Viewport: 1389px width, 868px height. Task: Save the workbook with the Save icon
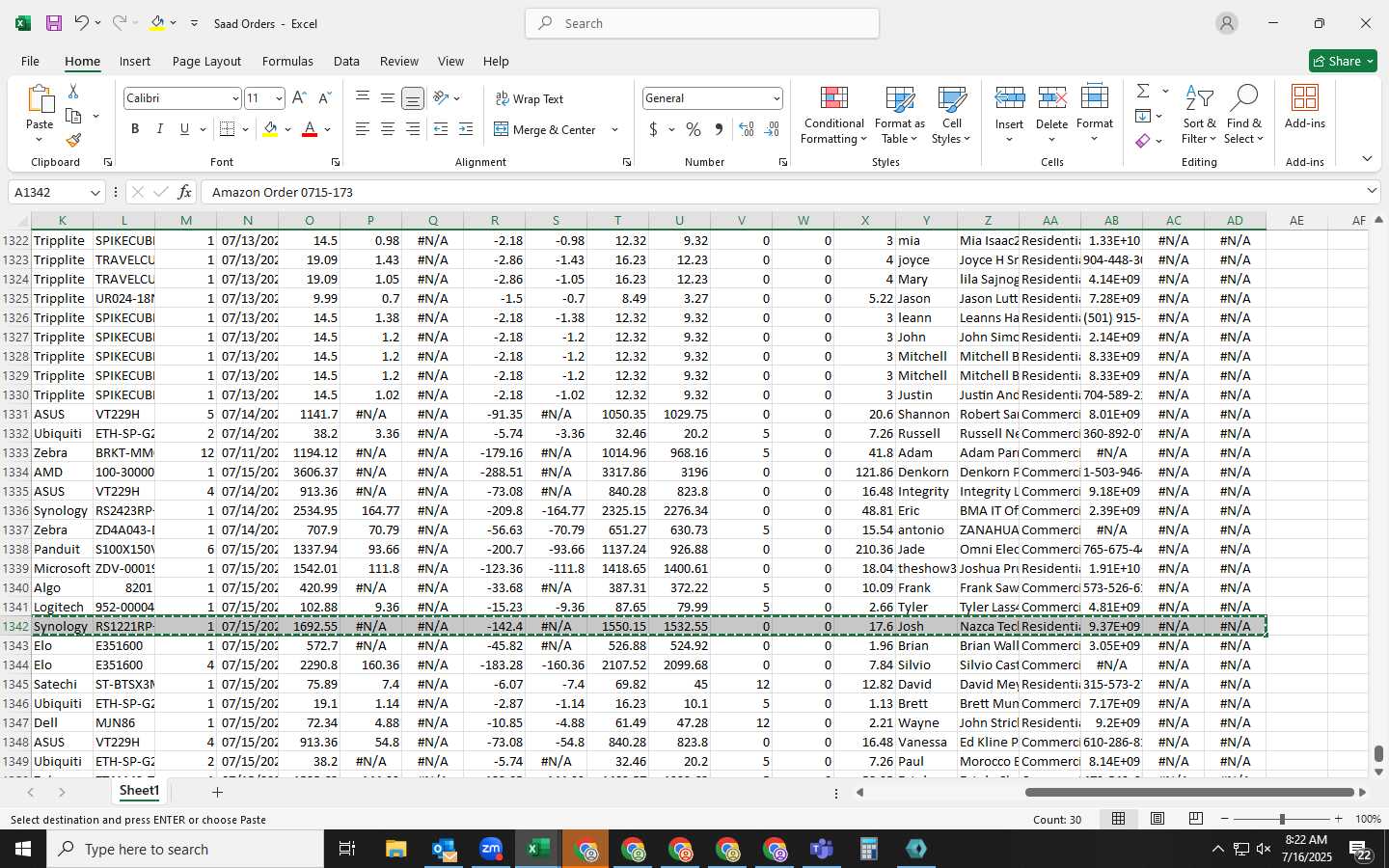pos(54,23)
